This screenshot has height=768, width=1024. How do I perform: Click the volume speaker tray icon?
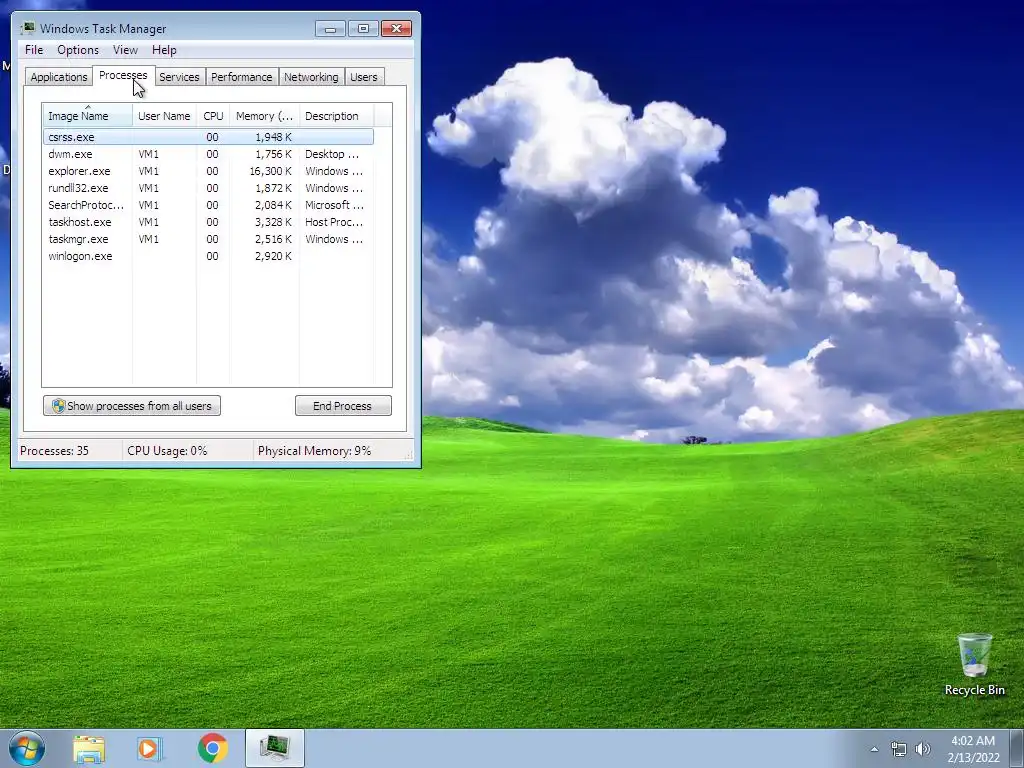tap(923, 749)
